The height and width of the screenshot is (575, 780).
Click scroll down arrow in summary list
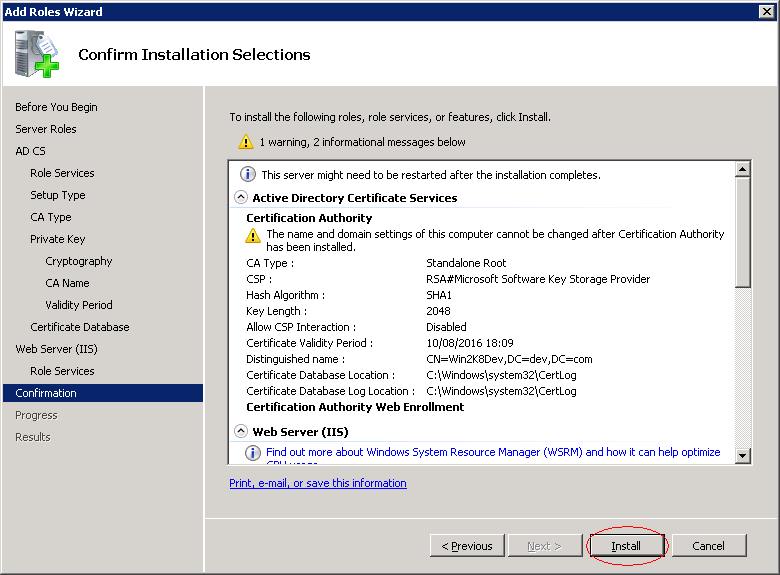click(742, 455)
